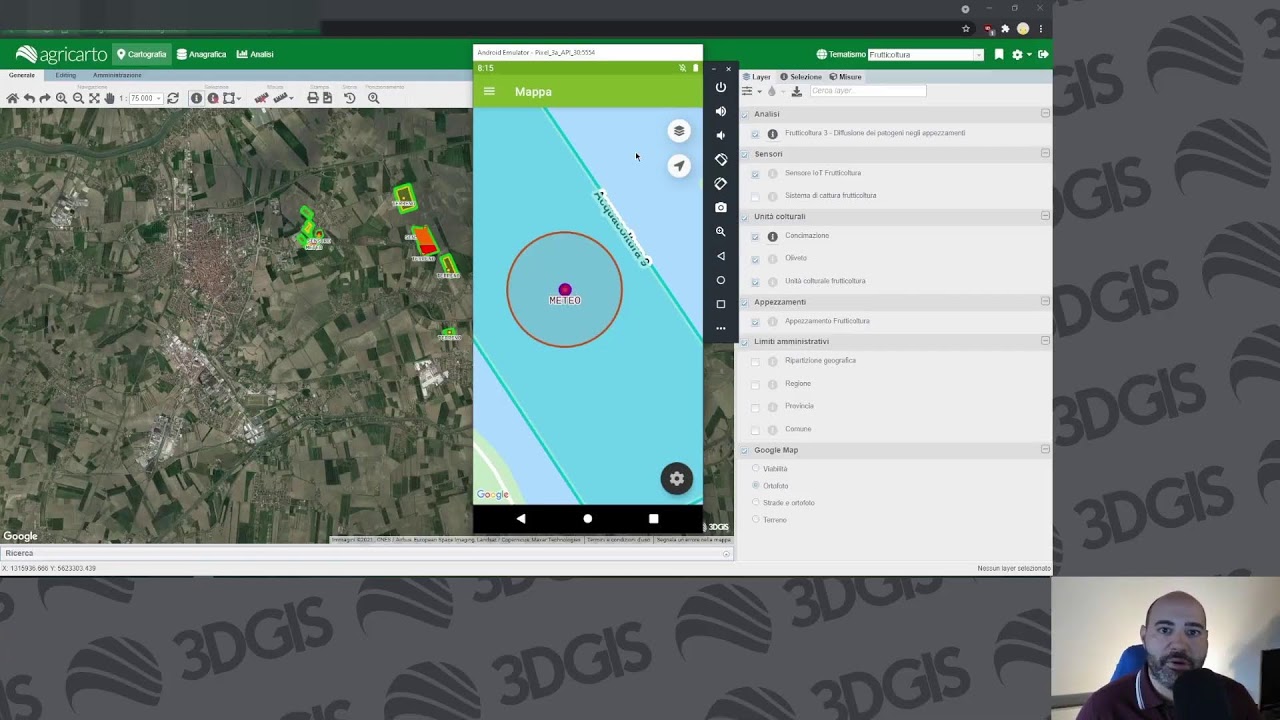Image resolution: width=1280 pixels, height=720 pixels.
Task: Toggle the Sensore IoT Frutticoltura checkbox
Action: tap(755, 174)
